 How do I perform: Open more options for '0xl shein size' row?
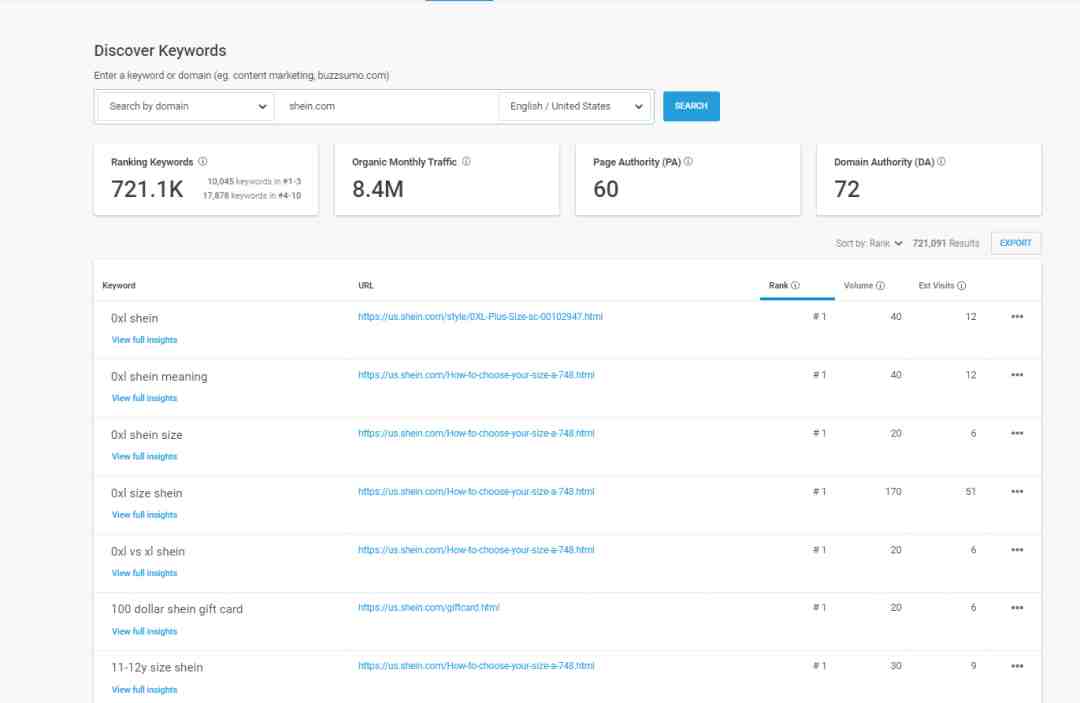[x=1017, y=433]
